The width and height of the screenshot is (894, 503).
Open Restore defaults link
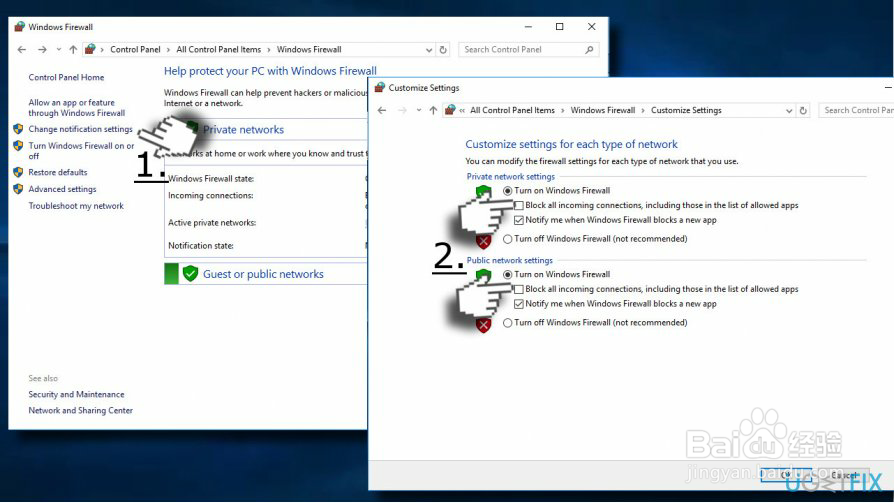[58, 172]
